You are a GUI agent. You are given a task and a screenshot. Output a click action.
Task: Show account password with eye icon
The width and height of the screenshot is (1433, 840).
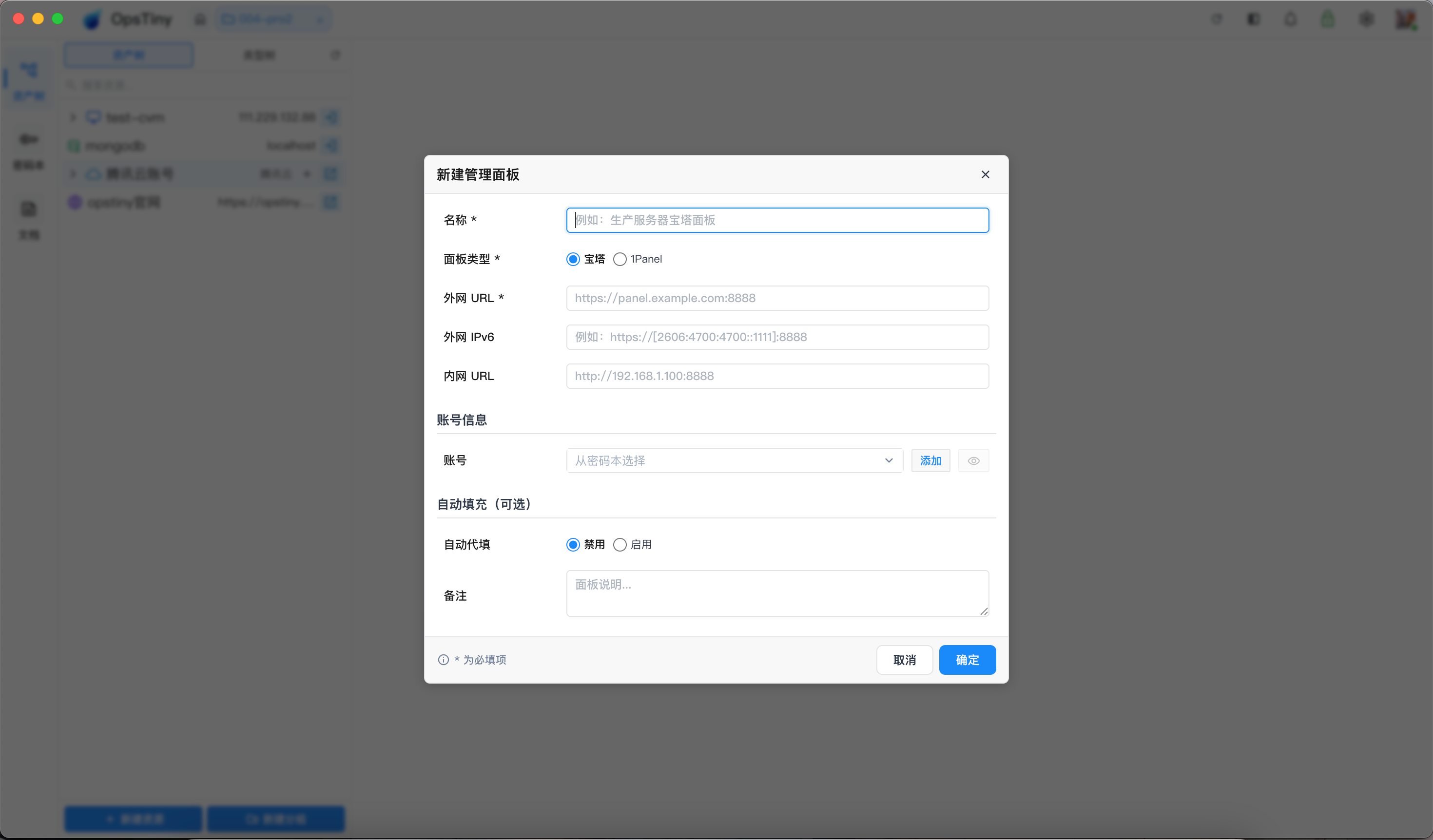tap(973, 460)
